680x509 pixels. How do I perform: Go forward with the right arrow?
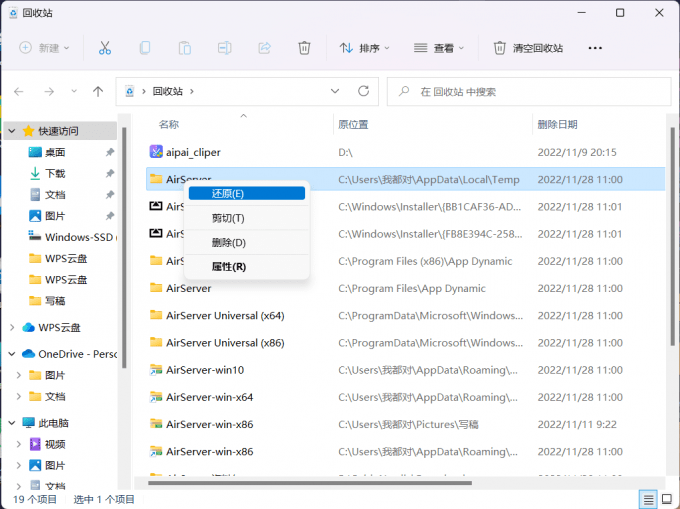[49, 91]
